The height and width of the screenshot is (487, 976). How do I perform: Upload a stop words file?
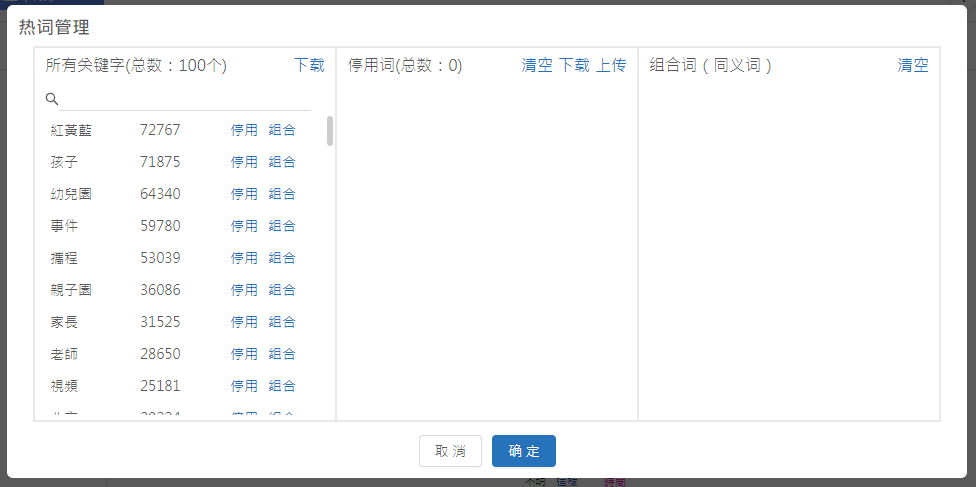pos(611,65)
